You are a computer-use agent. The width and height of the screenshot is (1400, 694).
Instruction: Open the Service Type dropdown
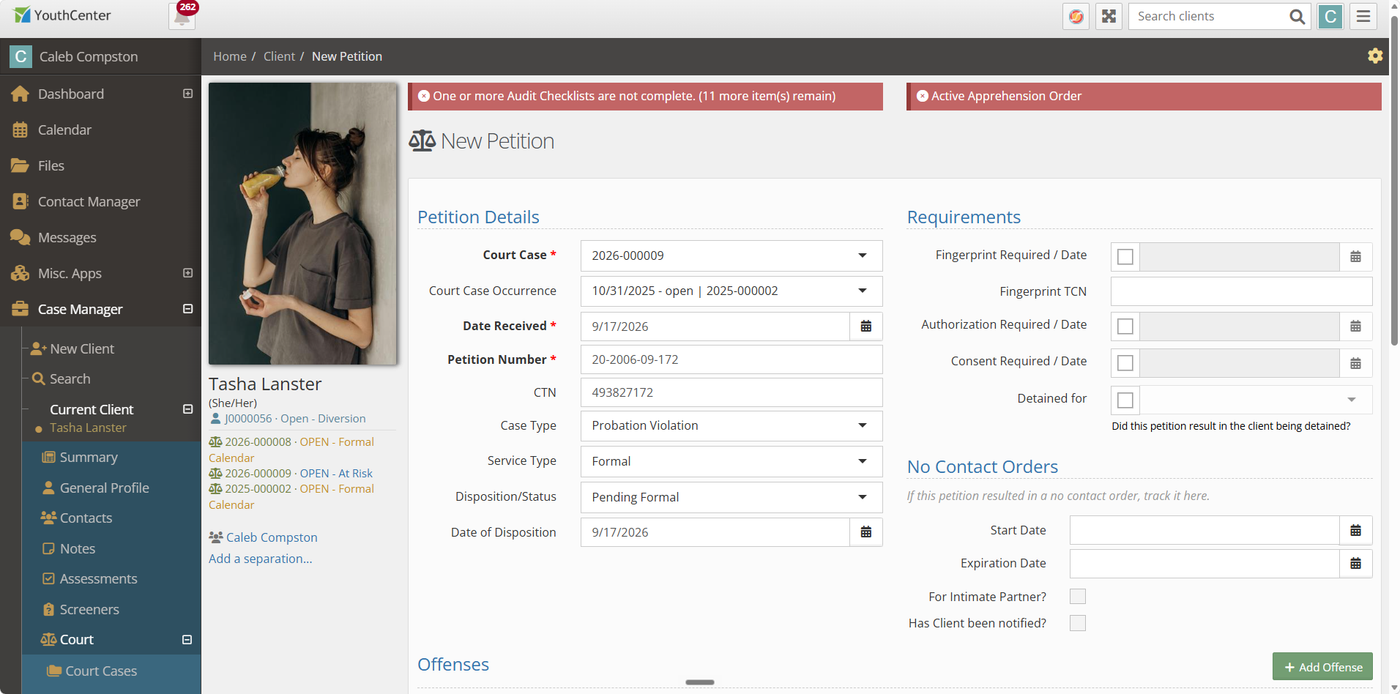coord(731,461)
